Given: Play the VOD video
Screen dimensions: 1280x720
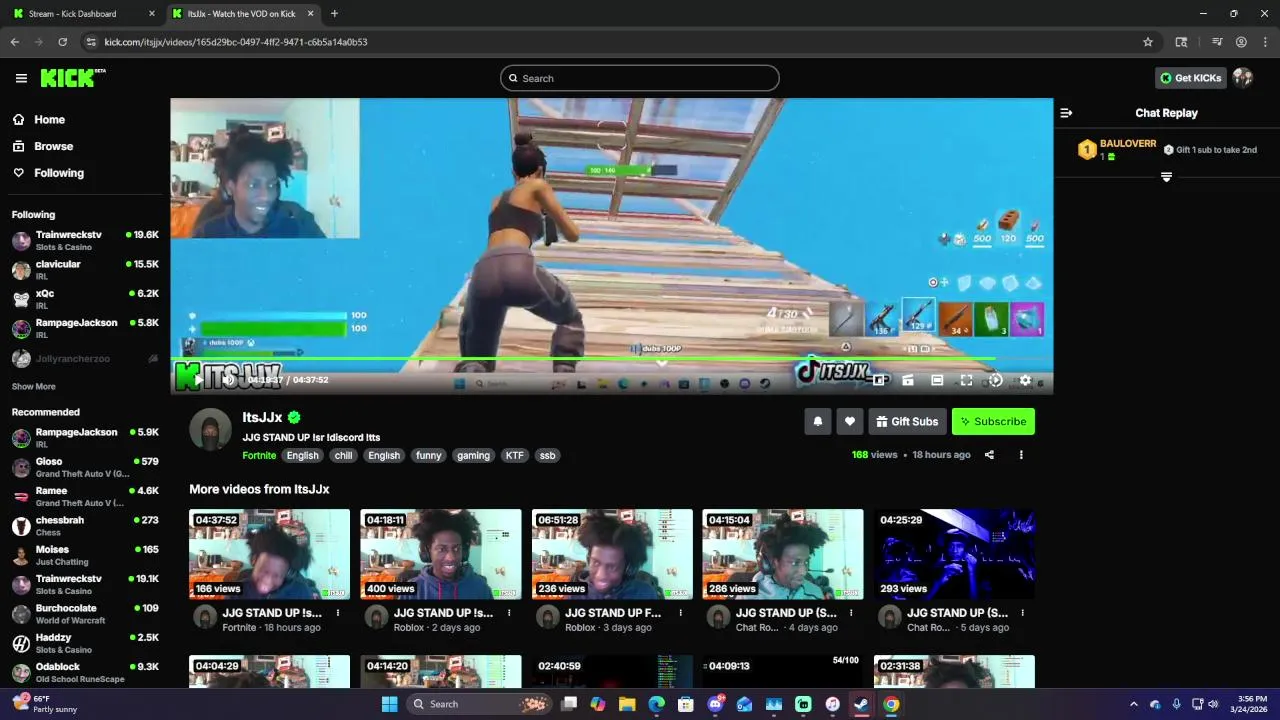Looking at the screenshot, I should 198,380.
